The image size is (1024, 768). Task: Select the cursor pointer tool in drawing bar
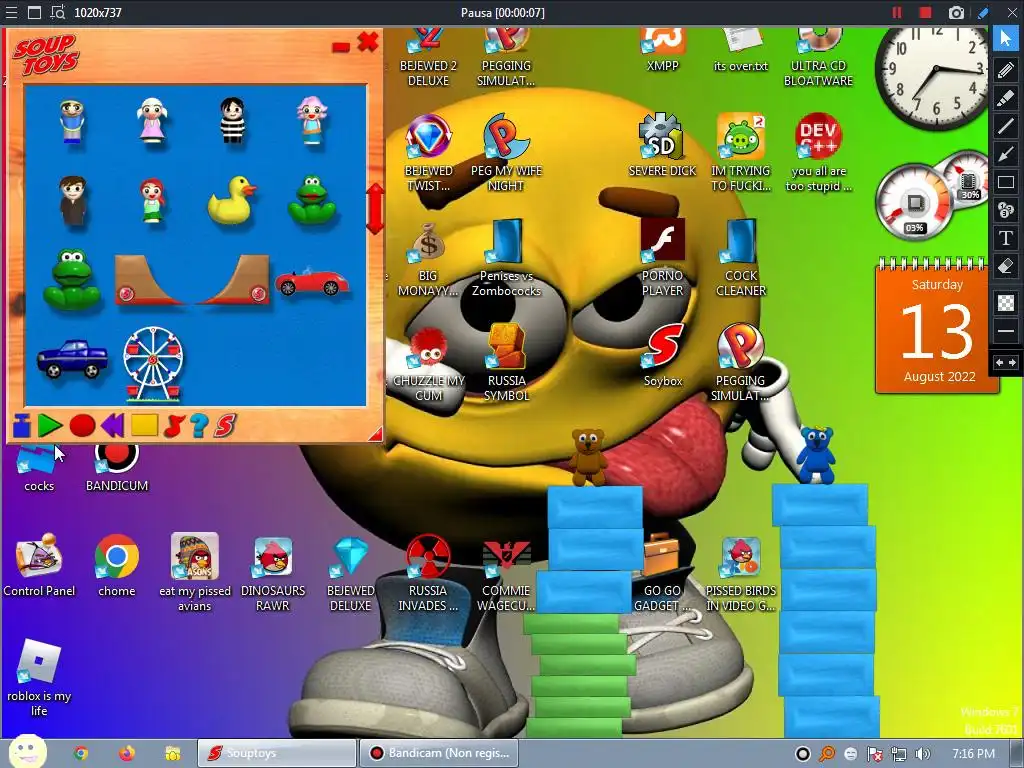(1006, 39)
